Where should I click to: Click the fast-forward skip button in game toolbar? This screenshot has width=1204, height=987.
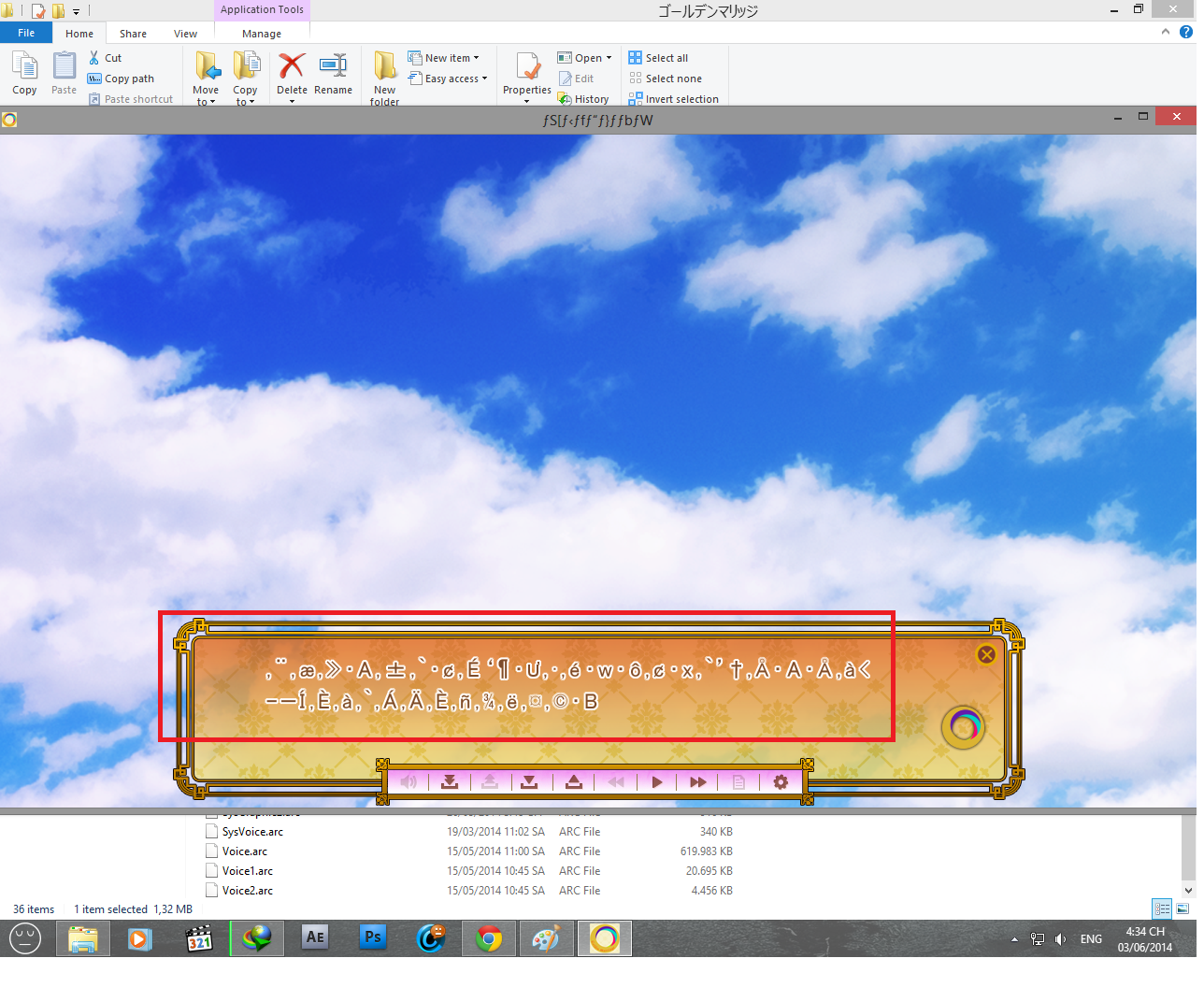click(698, 781)
